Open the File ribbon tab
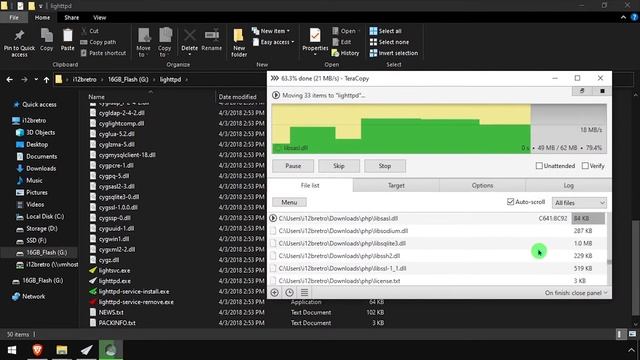This screenshot has height=360, width=640. [x=14, y=18]
